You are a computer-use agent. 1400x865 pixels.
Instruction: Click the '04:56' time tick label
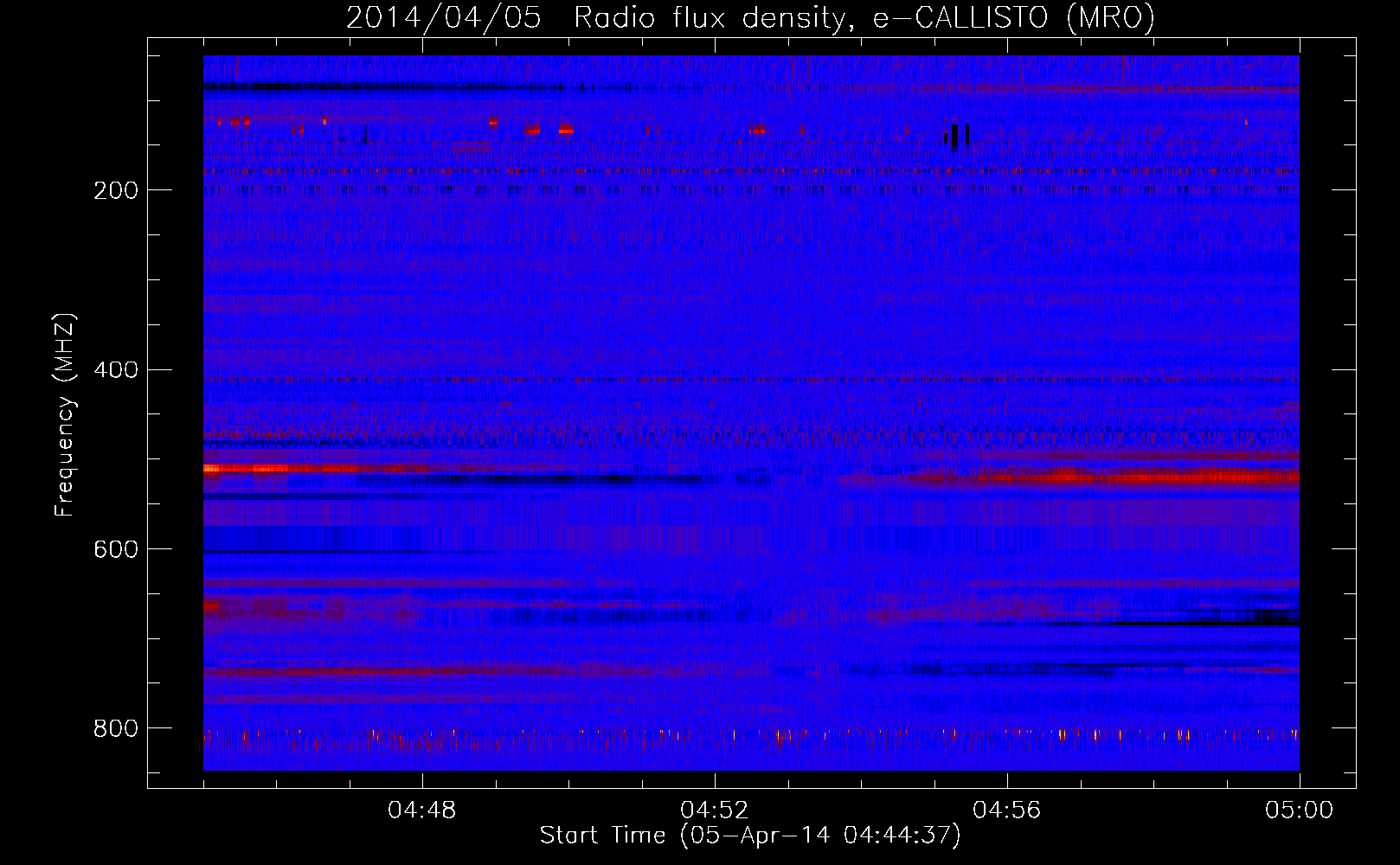point(1007,811)
